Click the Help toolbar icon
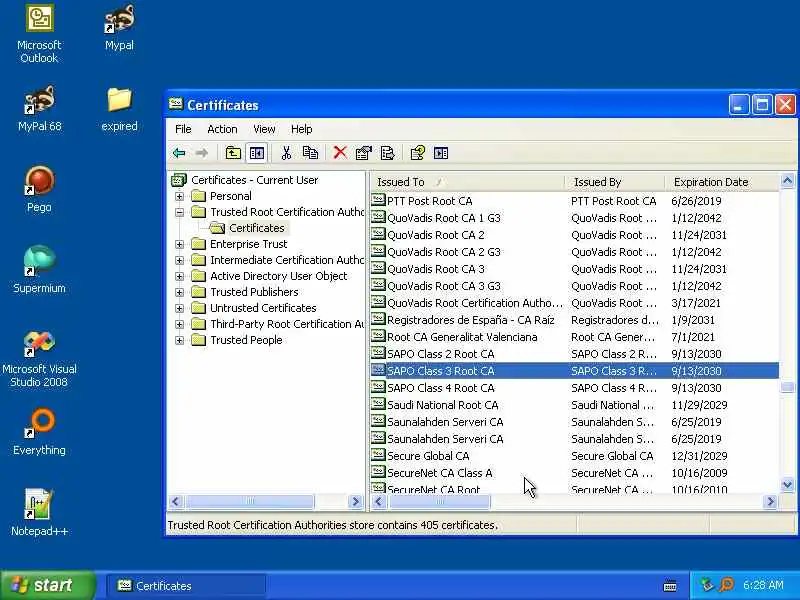The height and width of the screenshot is (600, 800). tap(417, 153)
